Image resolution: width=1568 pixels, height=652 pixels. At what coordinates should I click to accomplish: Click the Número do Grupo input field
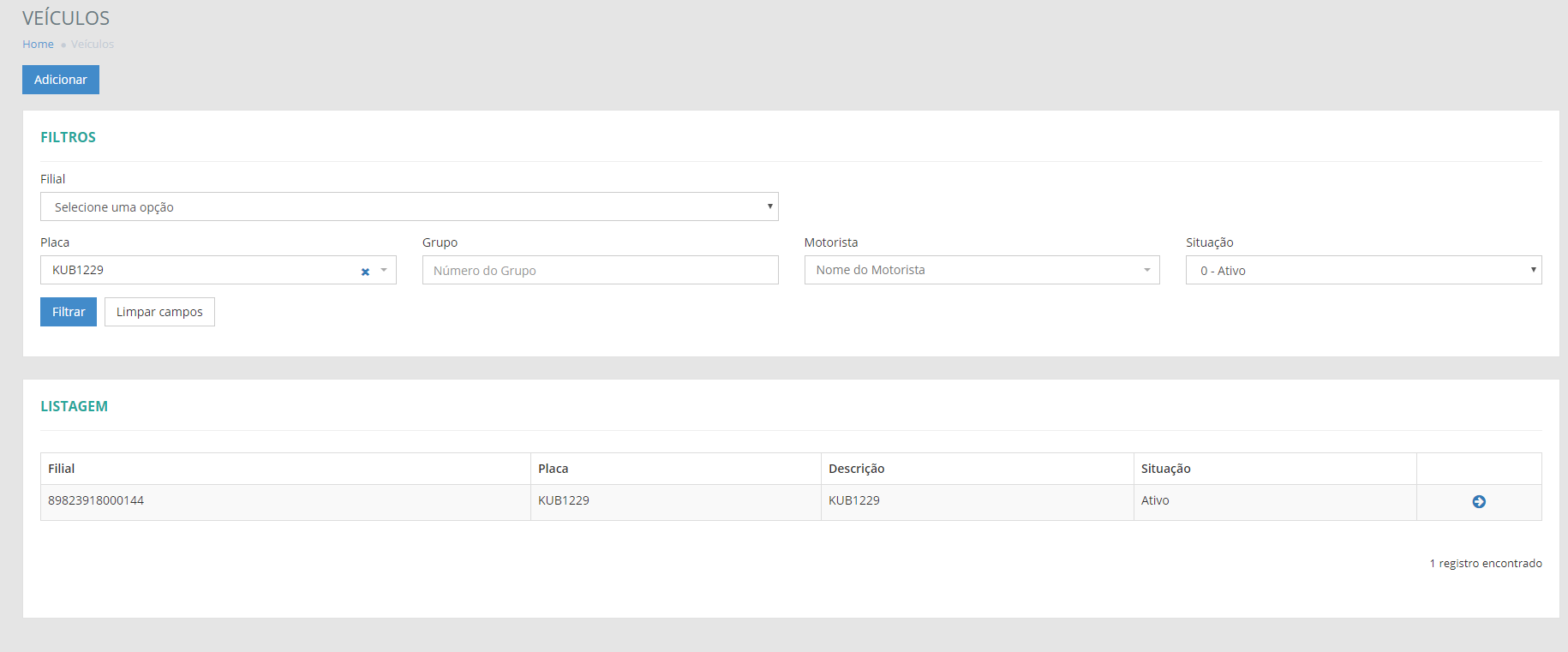[x=600, y=270]
